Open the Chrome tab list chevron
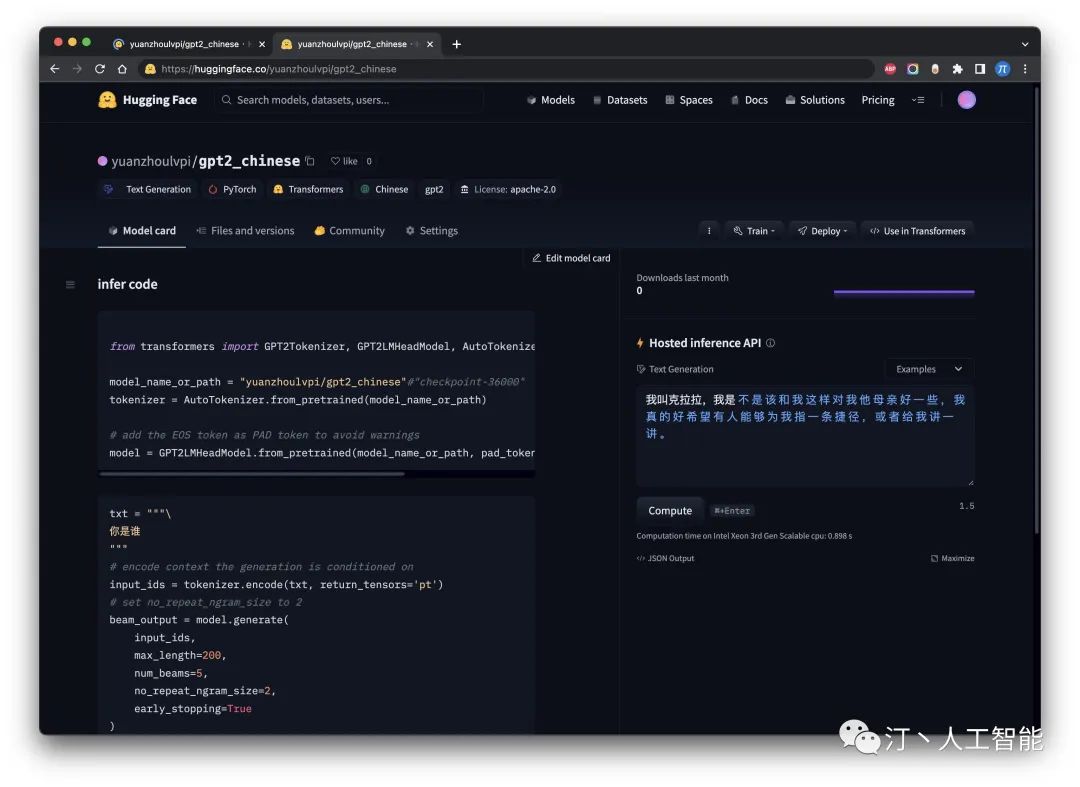The width and height of the screenshot is (1080, 787). point(1025,44)
